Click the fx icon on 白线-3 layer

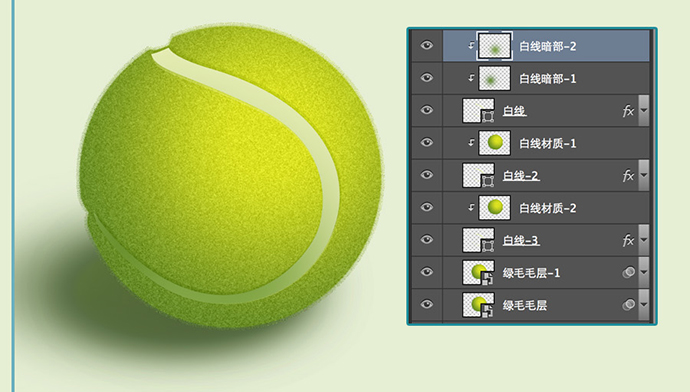coord(628,240)
